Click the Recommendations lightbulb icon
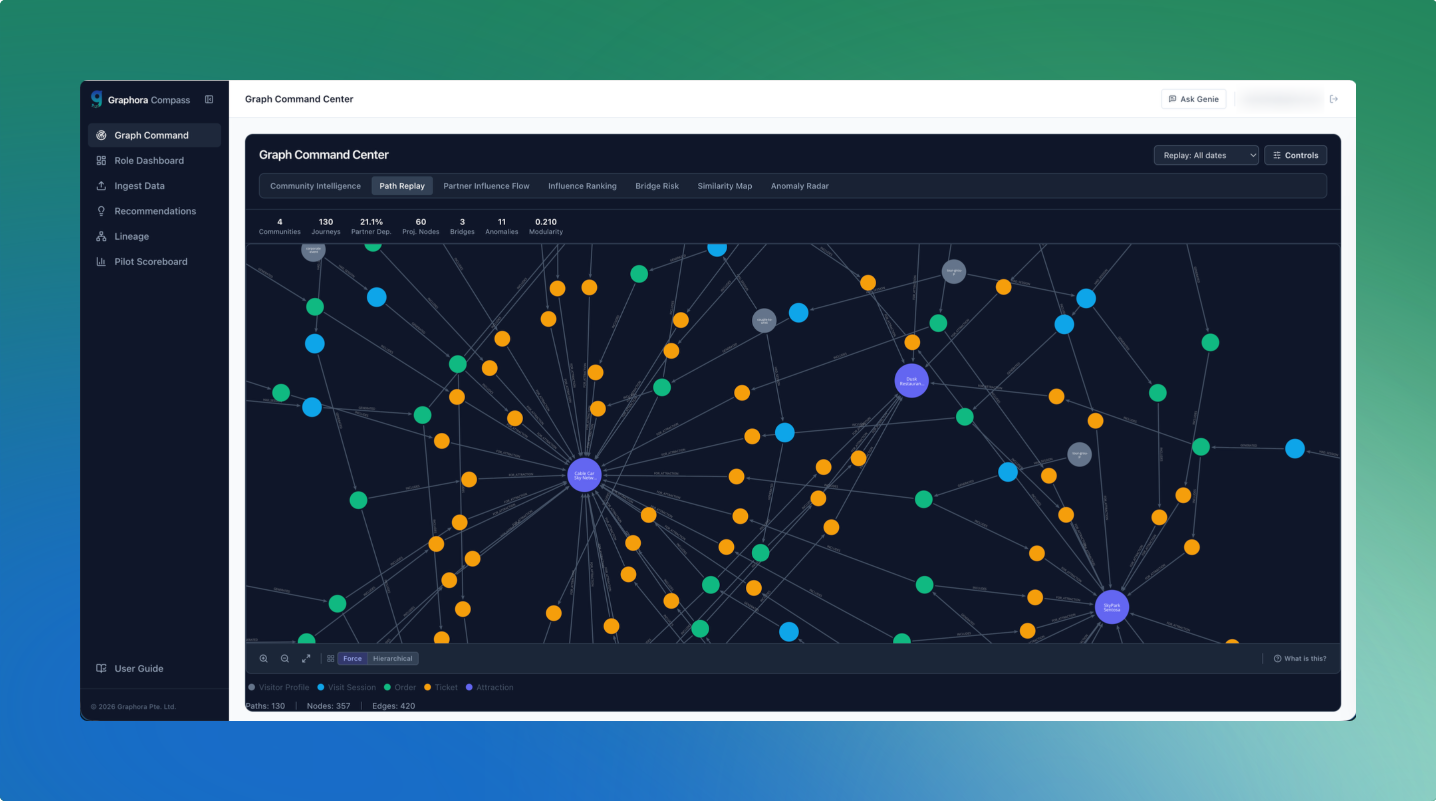Viewport: 1436px width, 801px height. point(101,211)
